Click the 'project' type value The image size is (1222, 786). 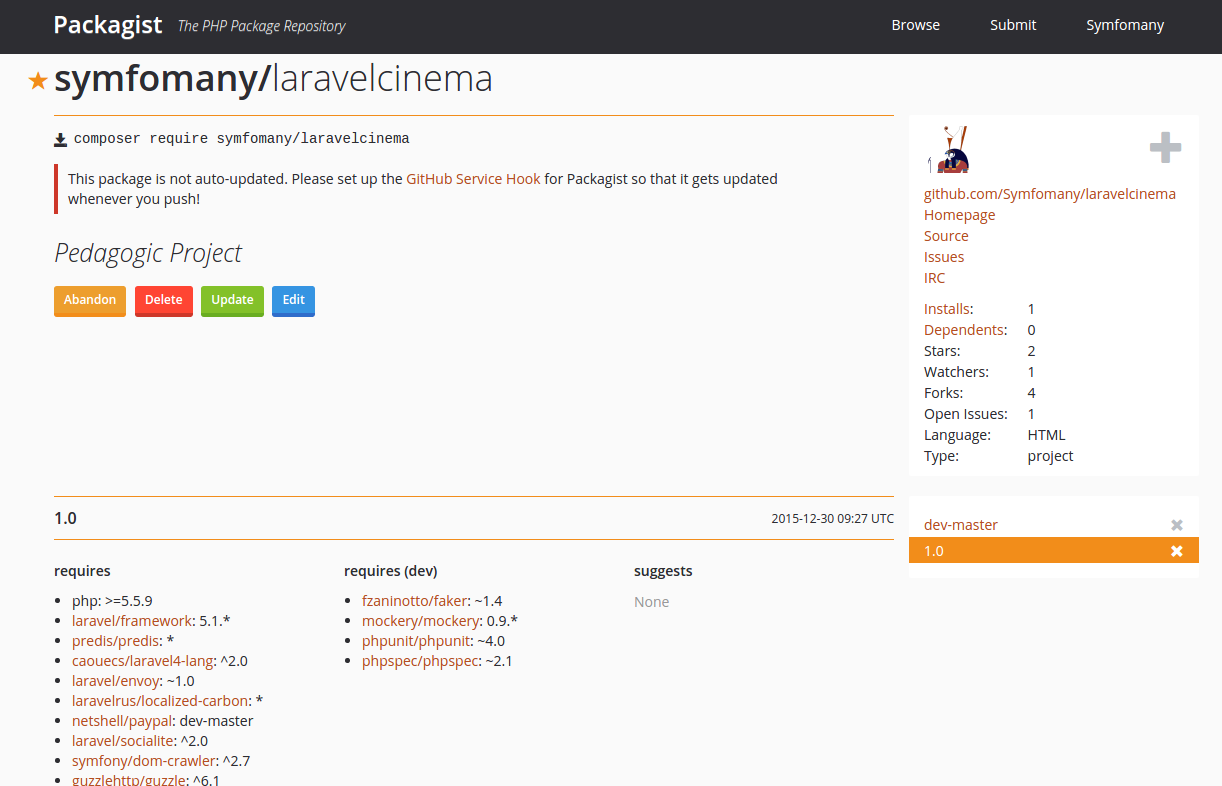click(1050, 456)
